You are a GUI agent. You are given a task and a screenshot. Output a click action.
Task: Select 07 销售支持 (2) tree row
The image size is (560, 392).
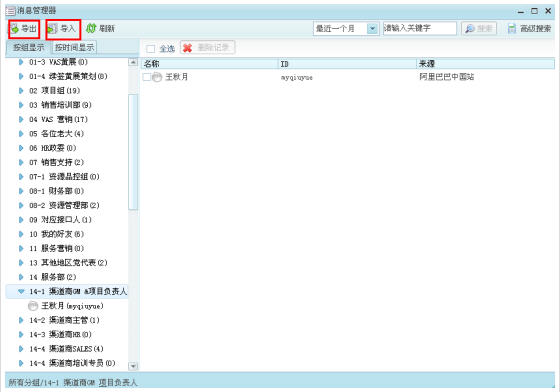[56, 162]
